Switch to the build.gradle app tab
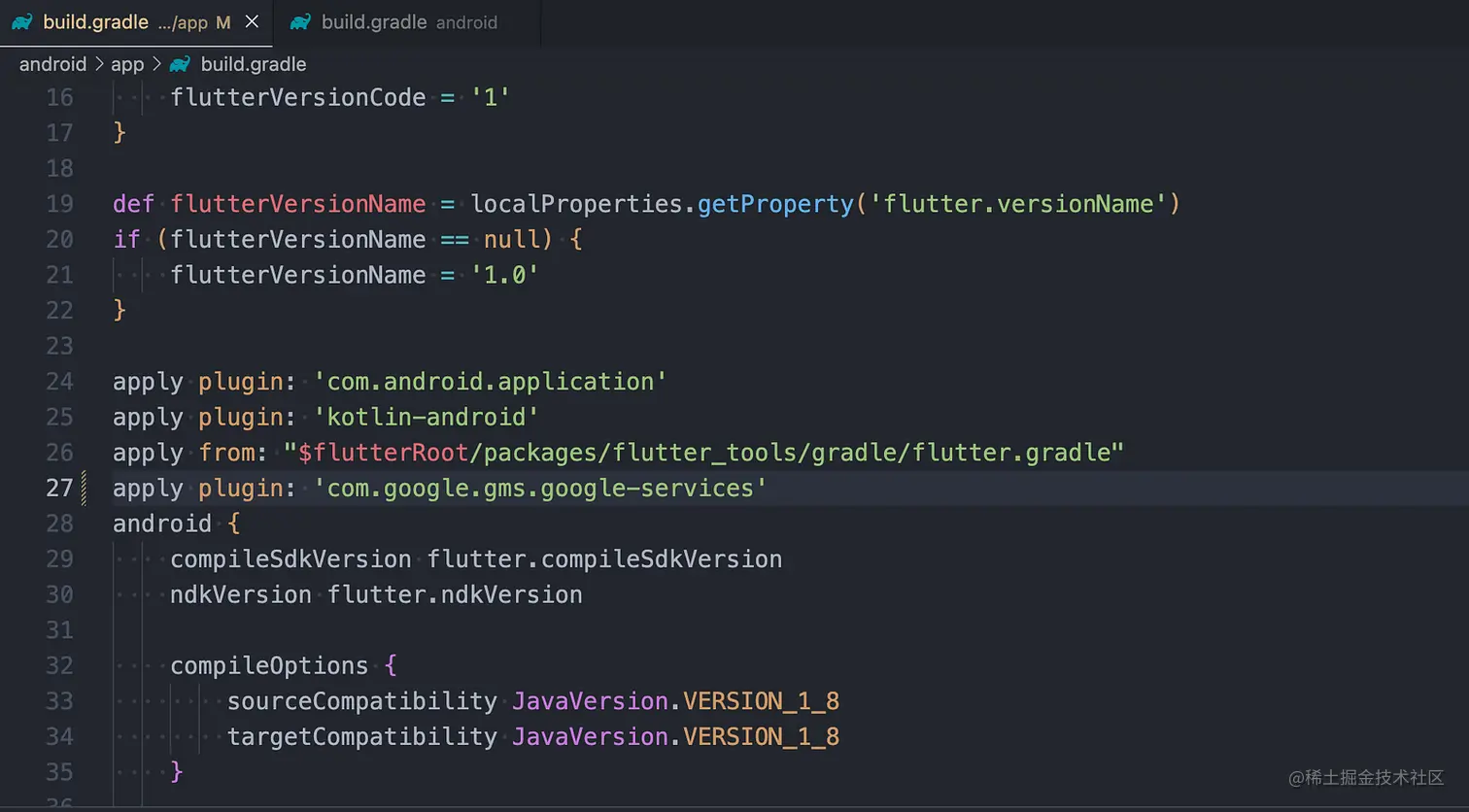1469x812 pixels. pyautogui.click(x=136, y=22)
